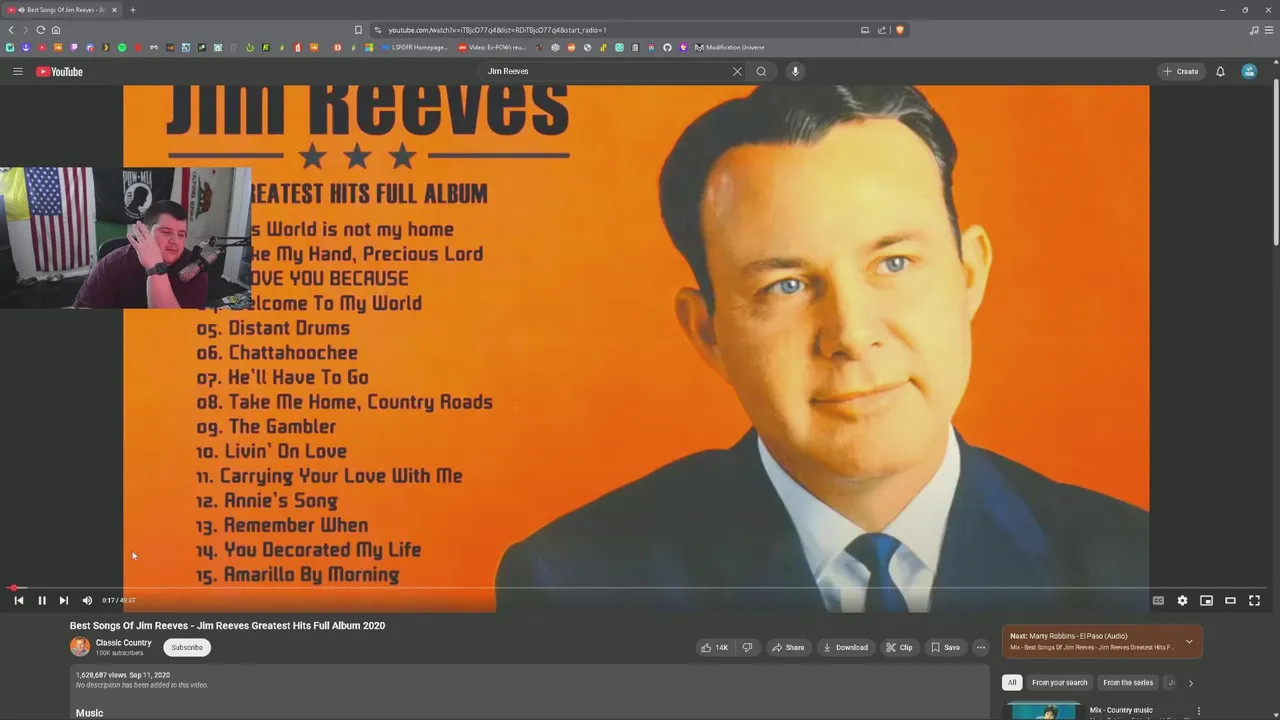The image size is (1280, 720).
Task: Open the Modification Universe bookmark
Action: click(729, 47)
